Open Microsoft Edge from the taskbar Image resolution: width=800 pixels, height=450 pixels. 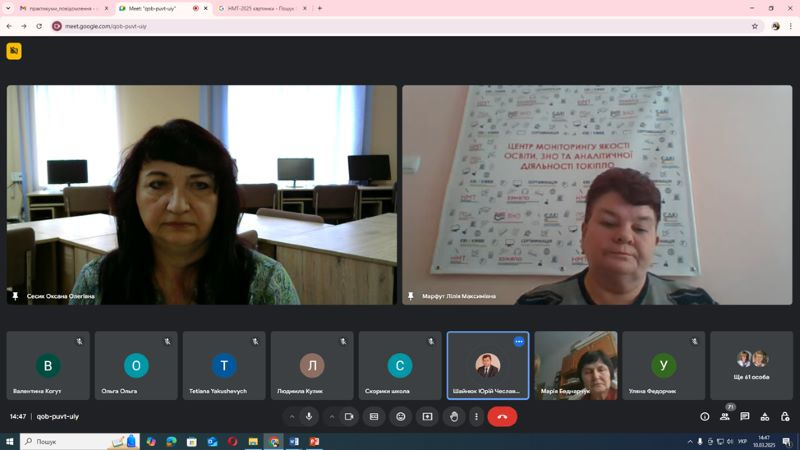171,441
